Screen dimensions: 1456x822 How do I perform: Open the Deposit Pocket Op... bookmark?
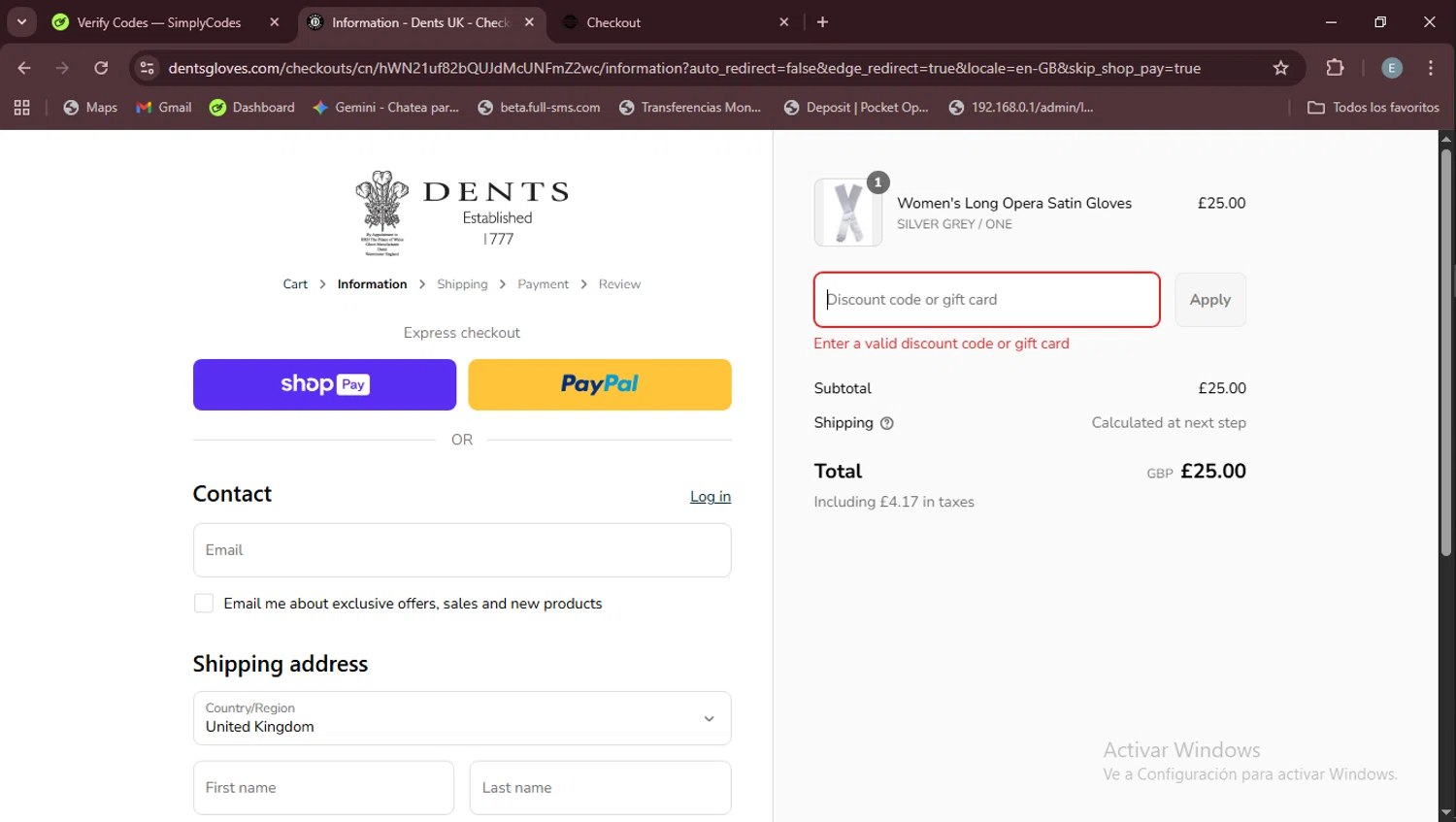856,108
